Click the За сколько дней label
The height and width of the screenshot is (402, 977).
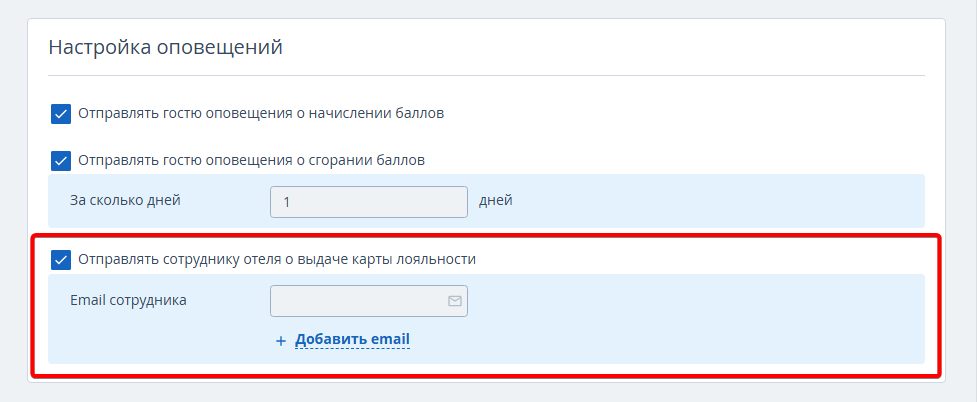click(126, 201)
